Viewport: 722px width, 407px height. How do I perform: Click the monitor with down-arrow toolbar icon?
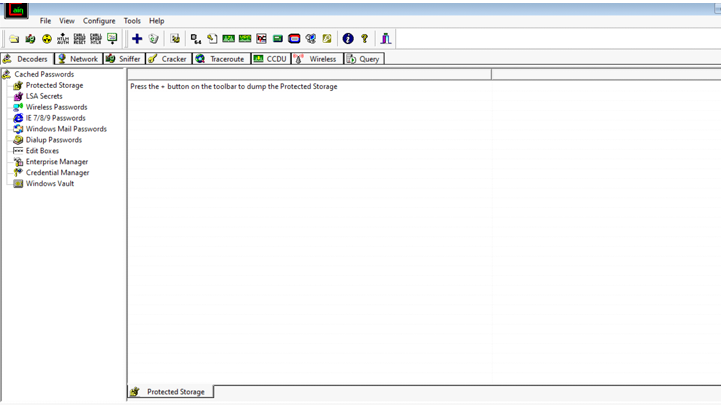112,39
